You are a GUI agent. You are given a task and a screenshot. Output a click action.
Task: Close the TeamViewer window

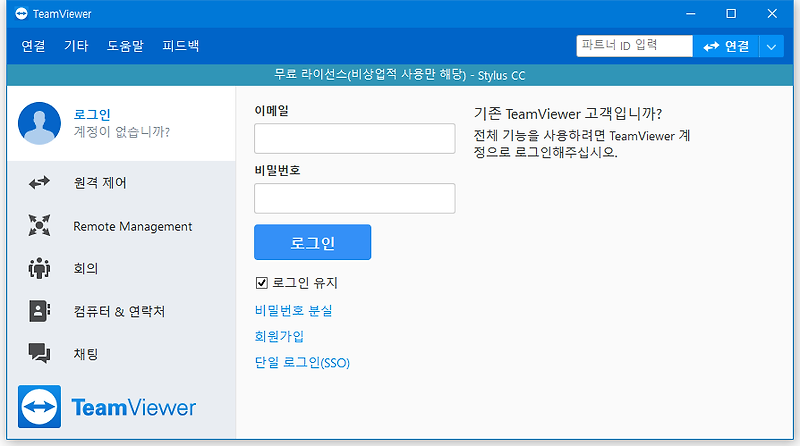pyautogui.click(x=772, y=14)
